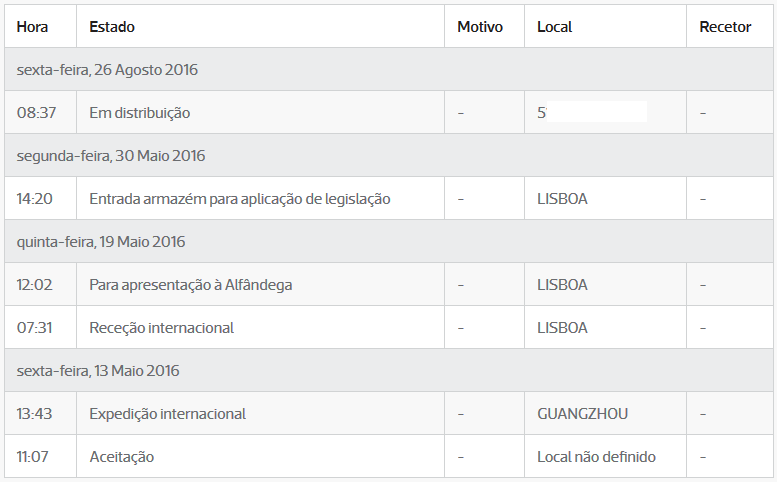The width and height of the screenshot is (777, 482).
Task: Click the Recetor column header
Action: click(x=725, y=27)
